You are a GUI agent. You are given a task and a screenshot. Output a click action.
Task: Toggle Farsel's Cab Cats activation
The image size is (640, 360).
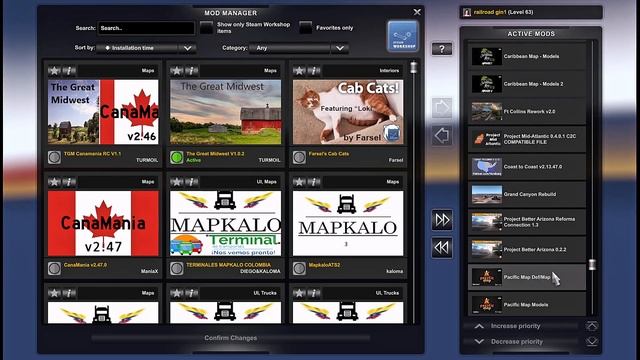coord(299,157)
